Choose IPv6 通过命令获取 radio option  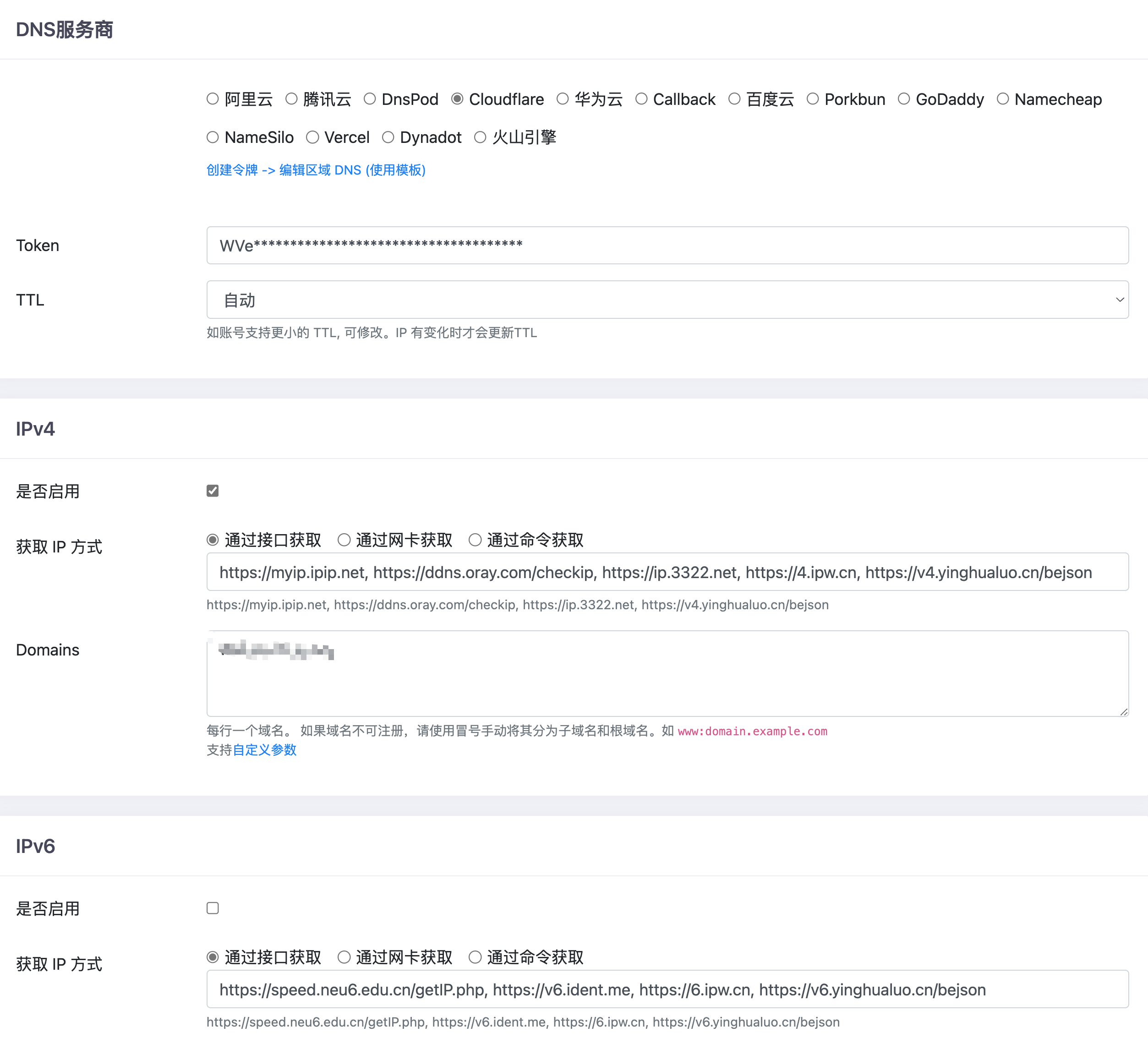tap(475, 957)
